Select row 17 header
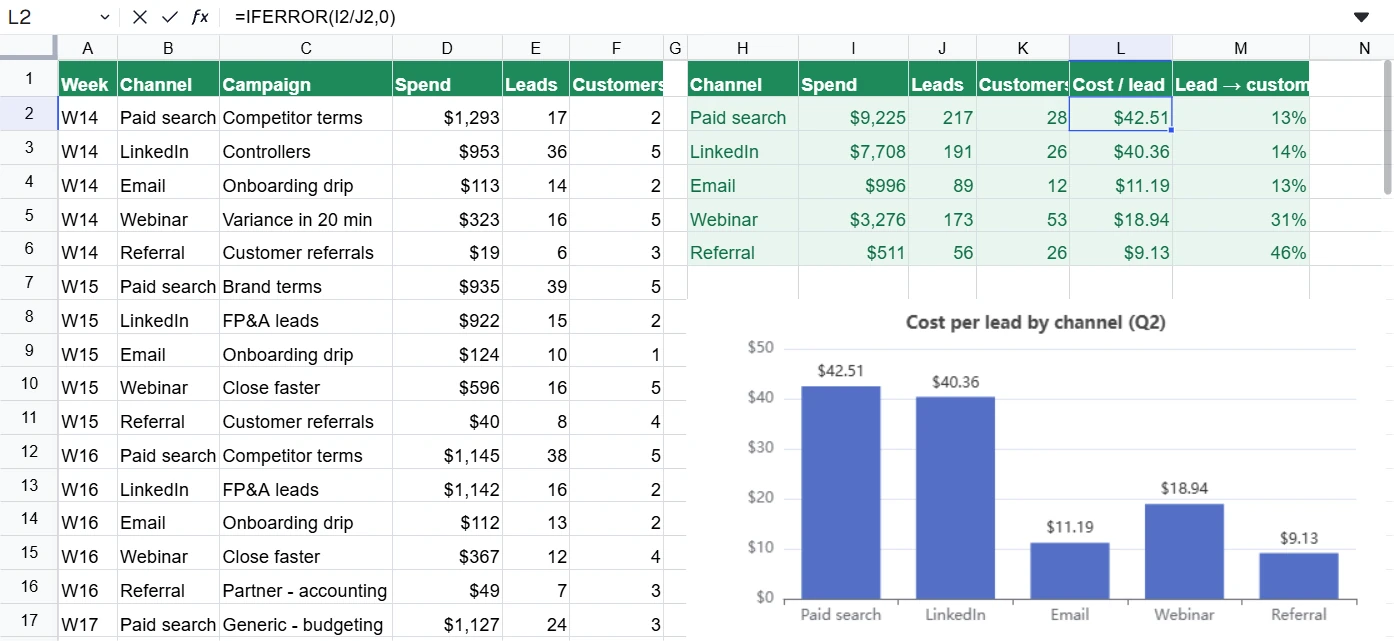 point(29,620)
